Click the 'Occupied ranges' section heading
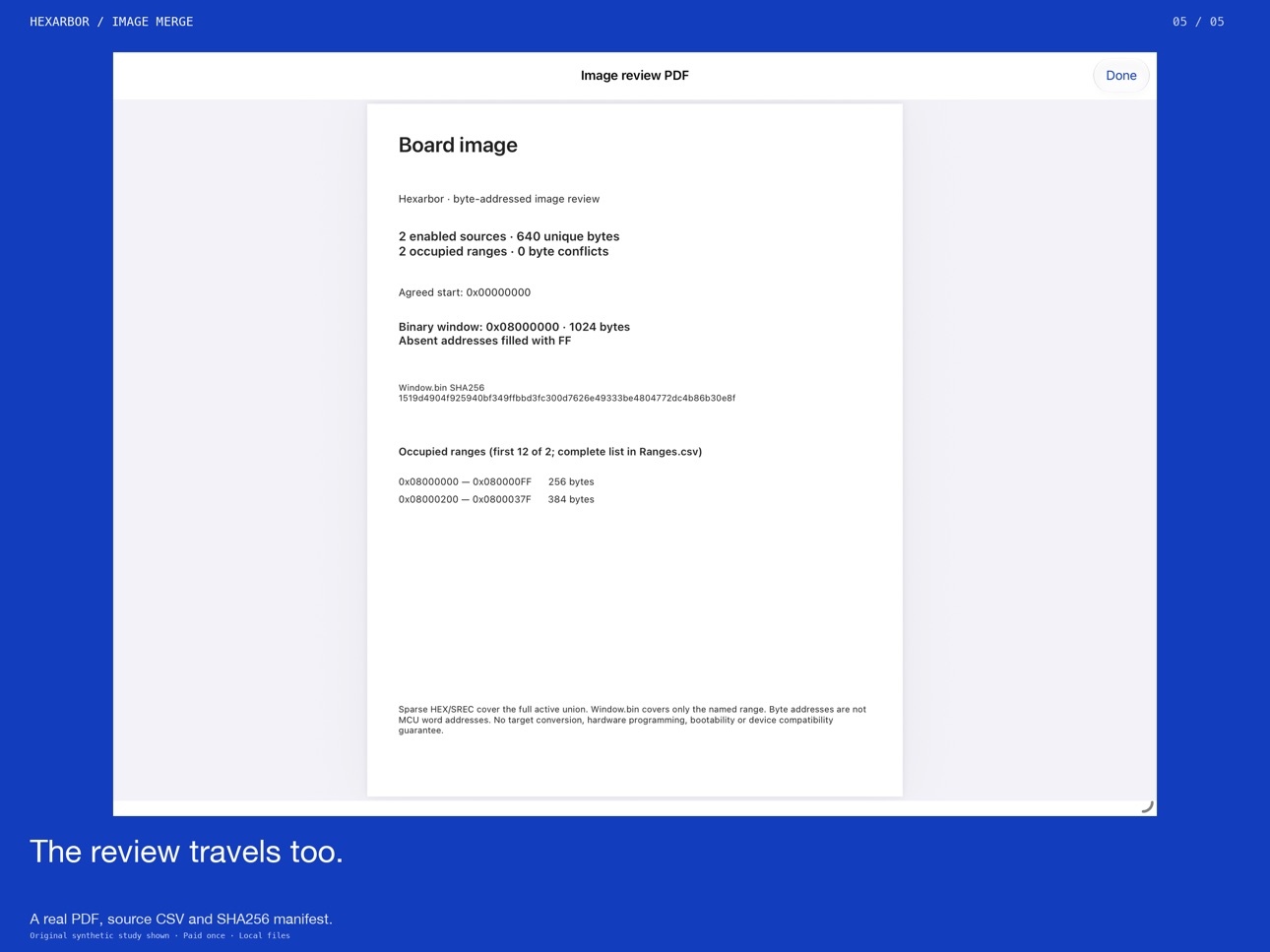Viewport: 1270px width, 952px height. point(549,452)
